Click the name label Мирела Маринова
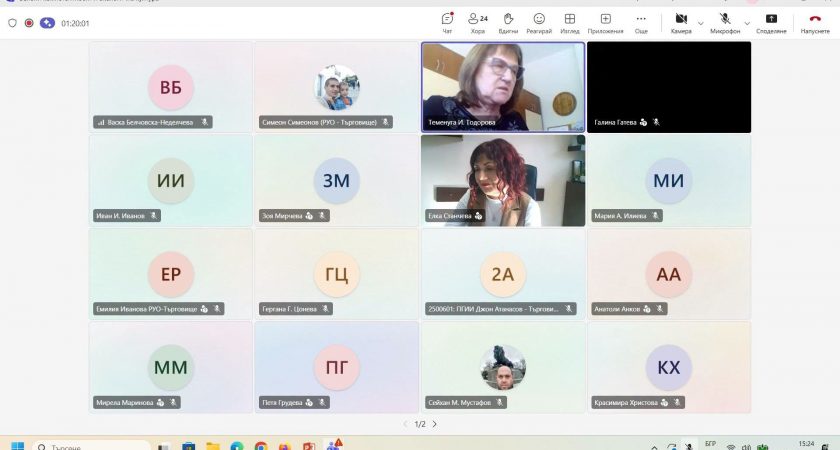This screenshot has height=450, width=840. [x=125, y=403]
